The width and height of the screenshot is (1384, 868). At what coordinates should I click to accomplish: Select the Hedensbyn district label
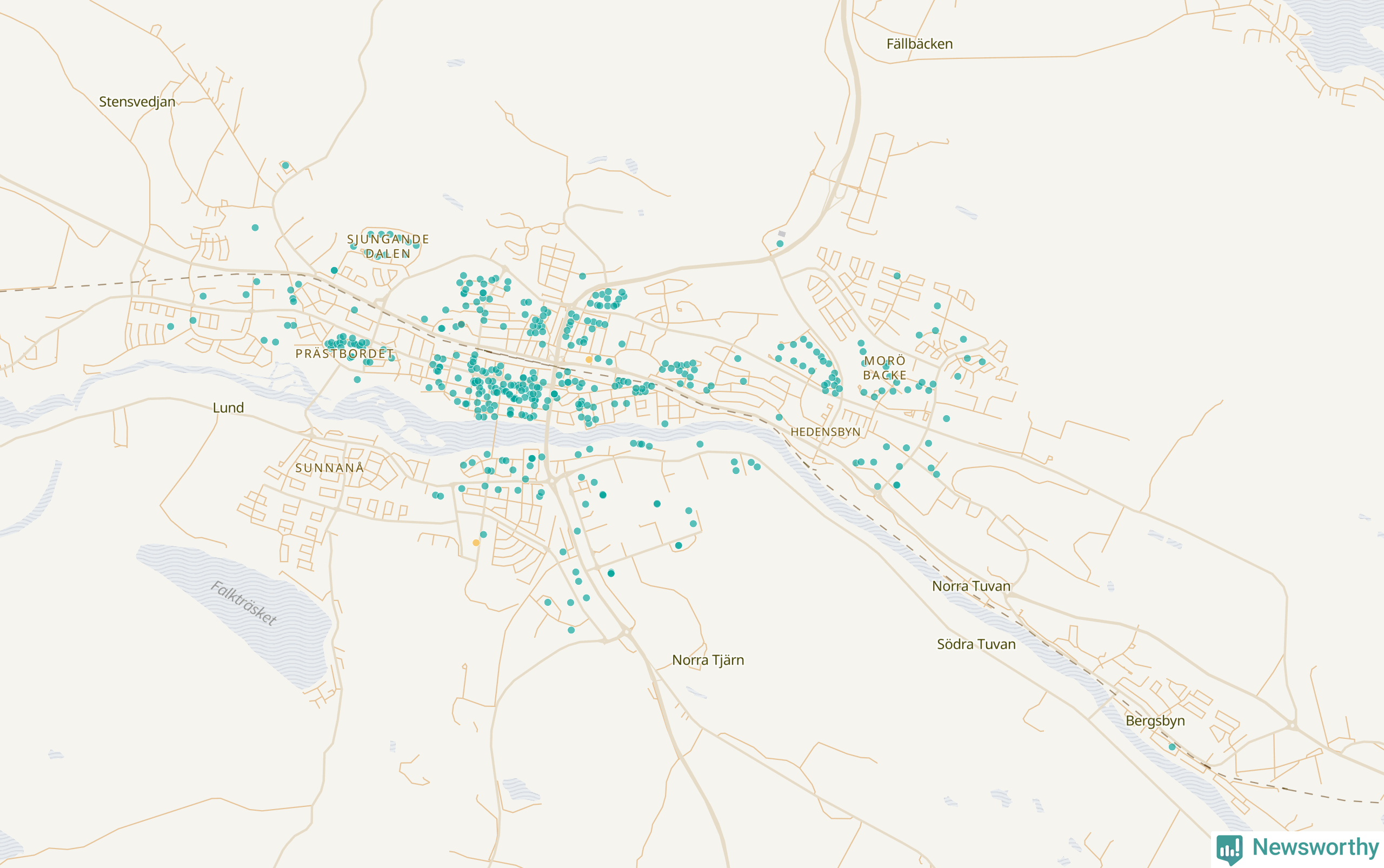pyautogui.click(x=825, y=432)
